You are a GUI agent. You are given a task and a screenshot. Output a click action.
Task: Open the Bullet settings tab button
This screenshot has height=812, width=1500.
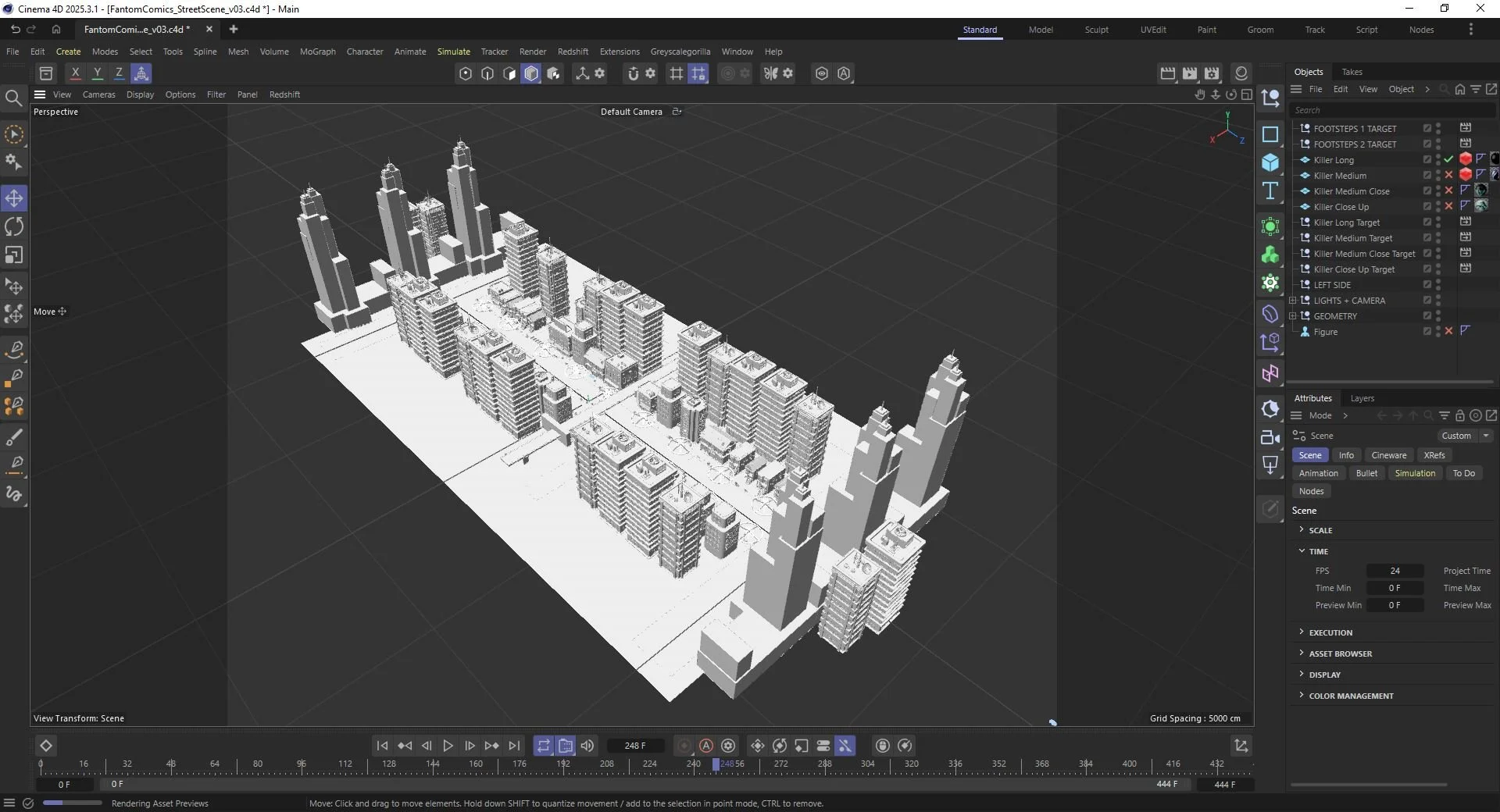coord(1366,473)
